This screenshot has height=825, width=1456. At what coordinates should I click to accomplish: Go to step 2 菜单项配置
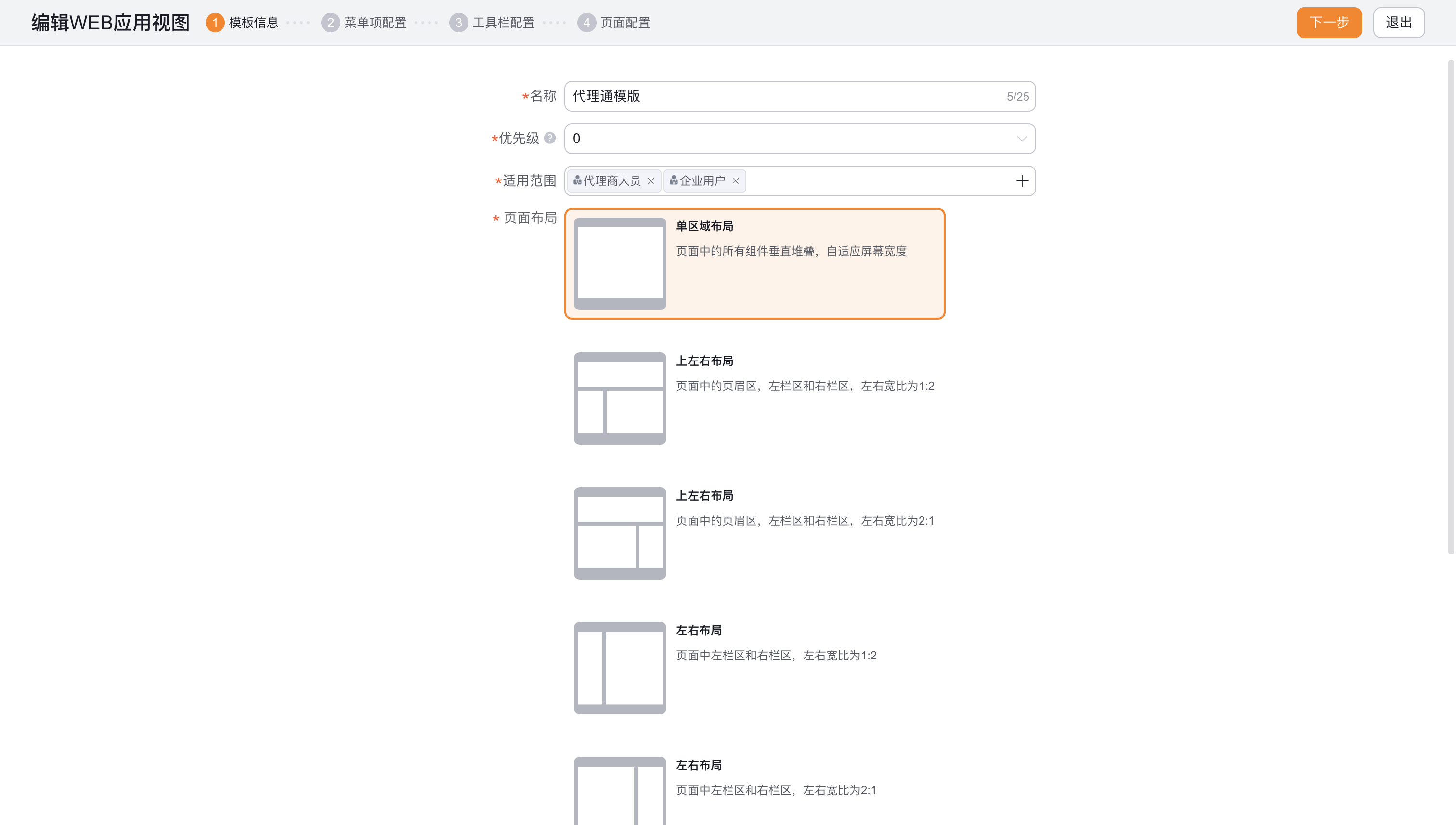click(x=364, y=23)
